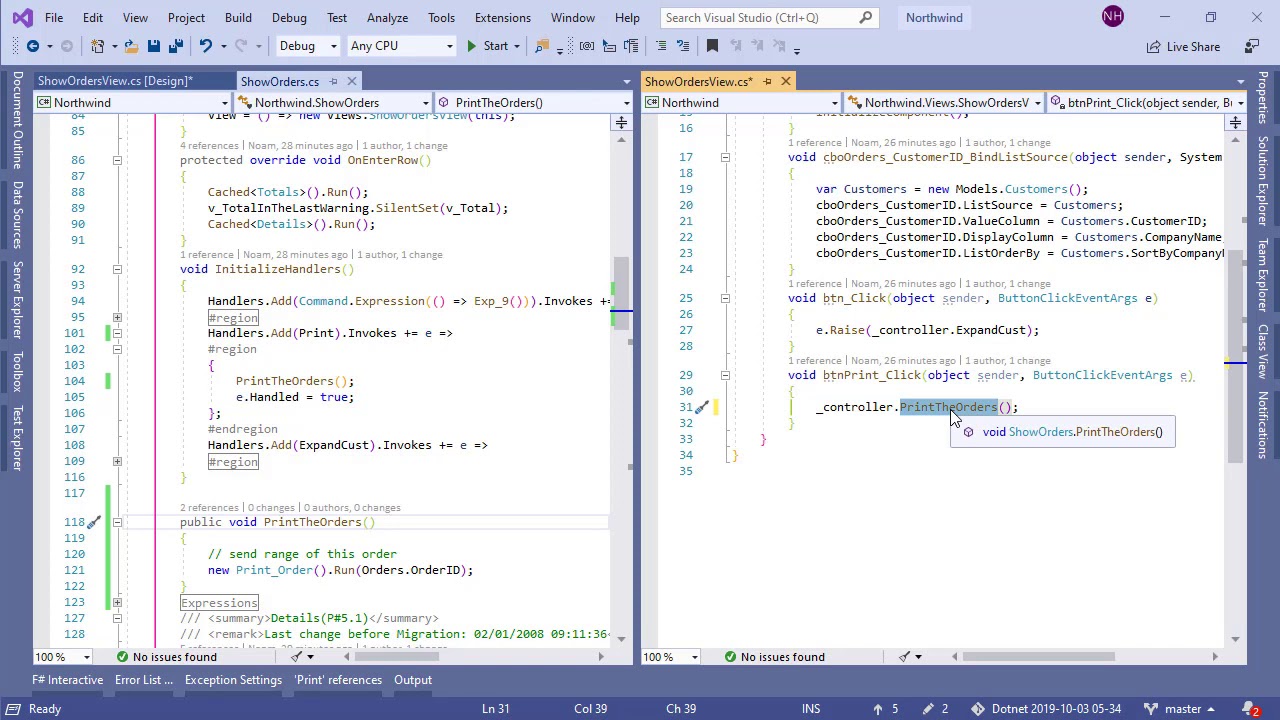Image resolution: width=1280 pixels, height=720 pixels.
Task: Open the Start button dropdown arrow
Action: point(516,46)
